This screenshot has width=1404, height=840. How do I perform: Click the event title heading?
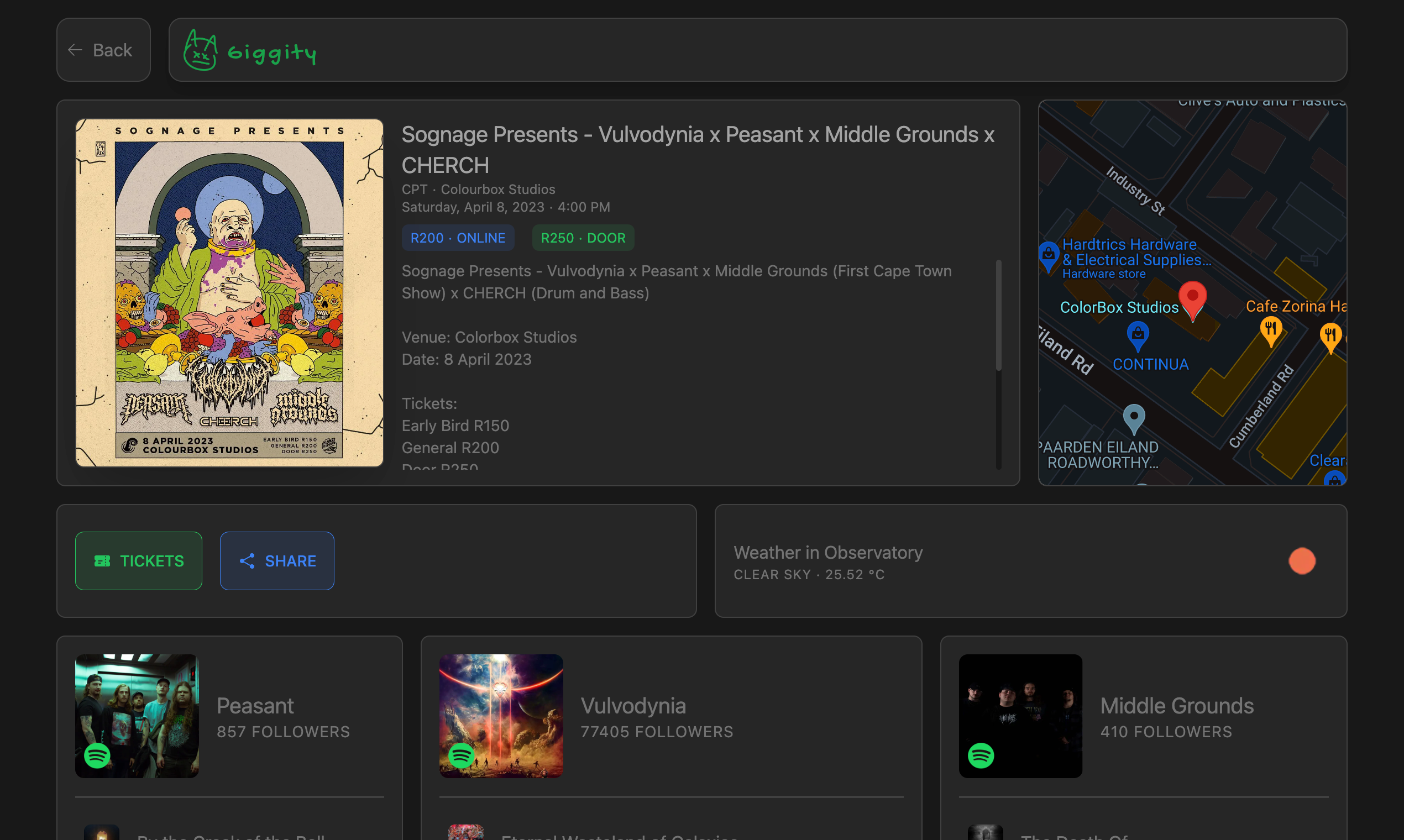tap(698, 150)
